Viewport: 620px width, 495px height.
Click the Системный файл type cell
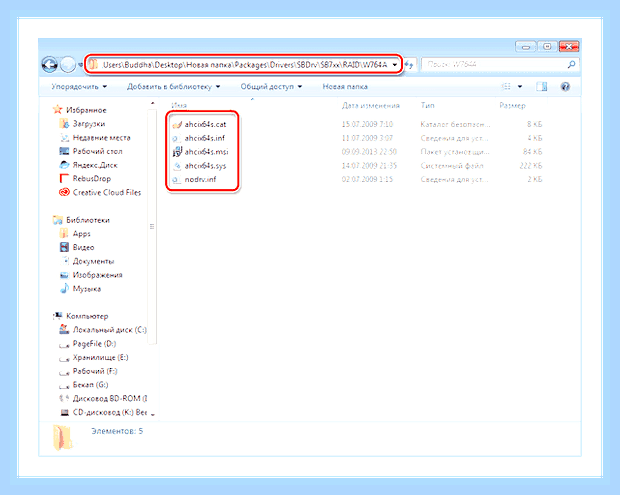coord(452,166)
